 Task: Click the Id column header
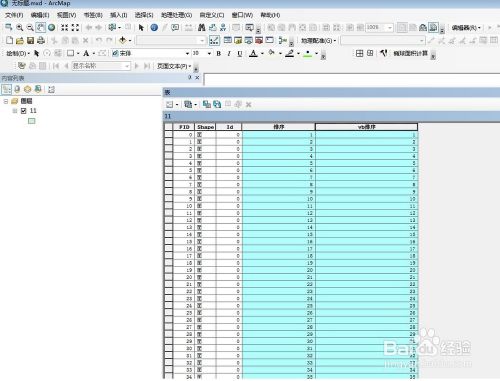229,127
